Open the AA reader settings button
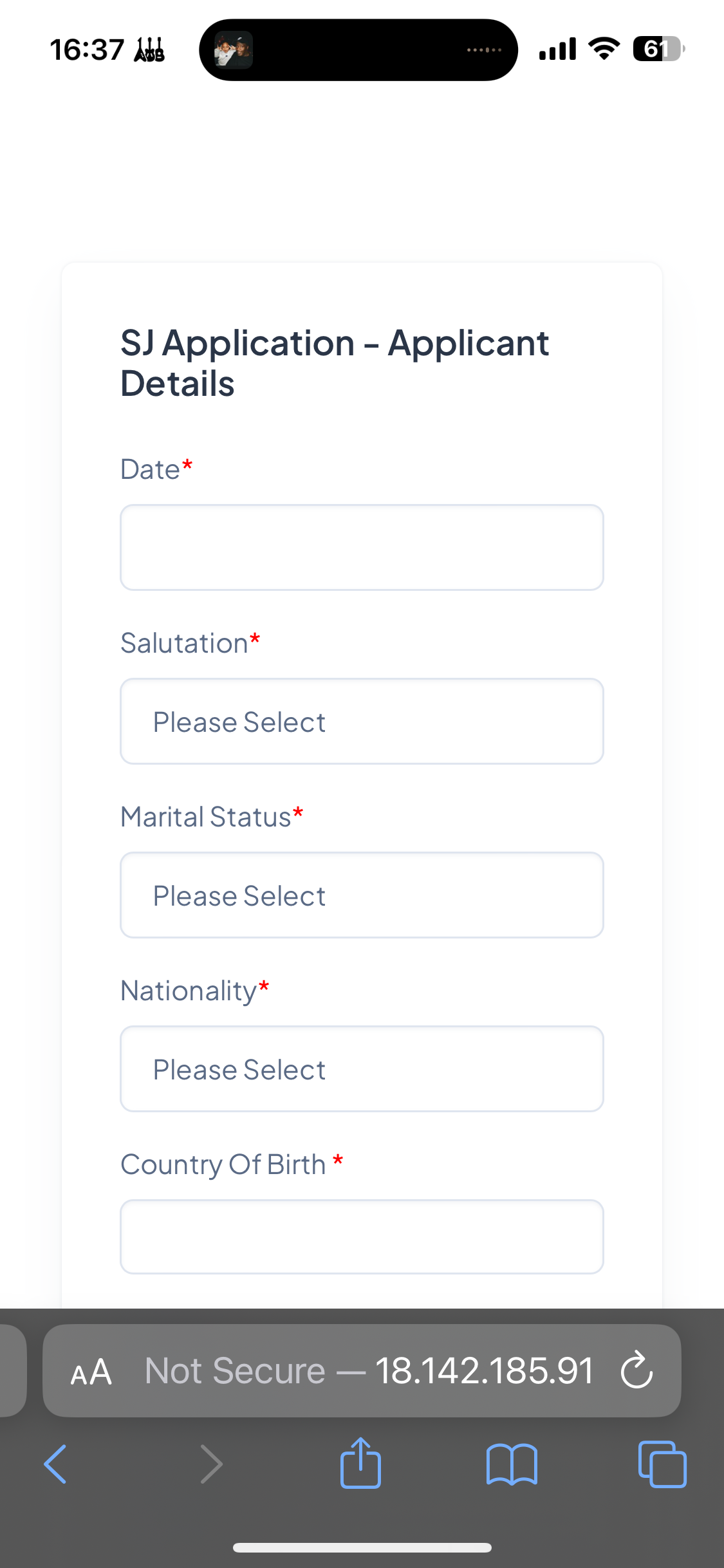Viewport: 724px width, 1568px height. (91, 1371)
